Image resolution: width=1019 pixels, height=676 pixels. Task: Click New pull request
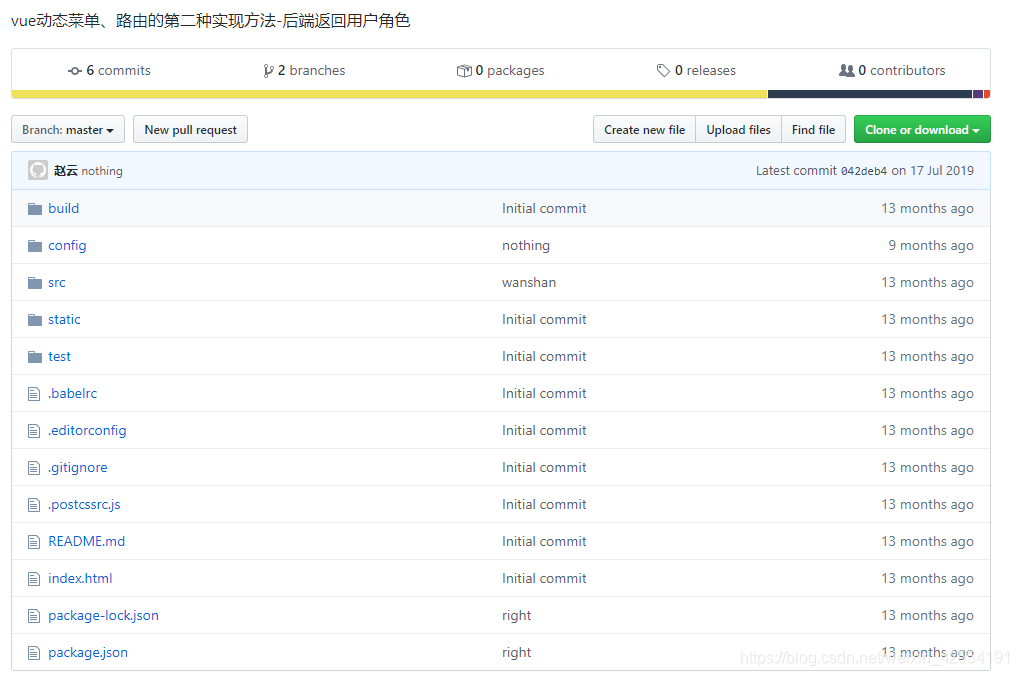[190, 129]
